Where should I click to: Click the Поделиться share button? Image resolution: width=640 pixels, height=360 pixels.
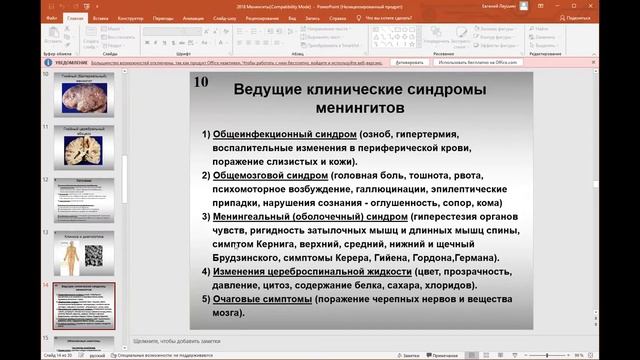(575, 18)
